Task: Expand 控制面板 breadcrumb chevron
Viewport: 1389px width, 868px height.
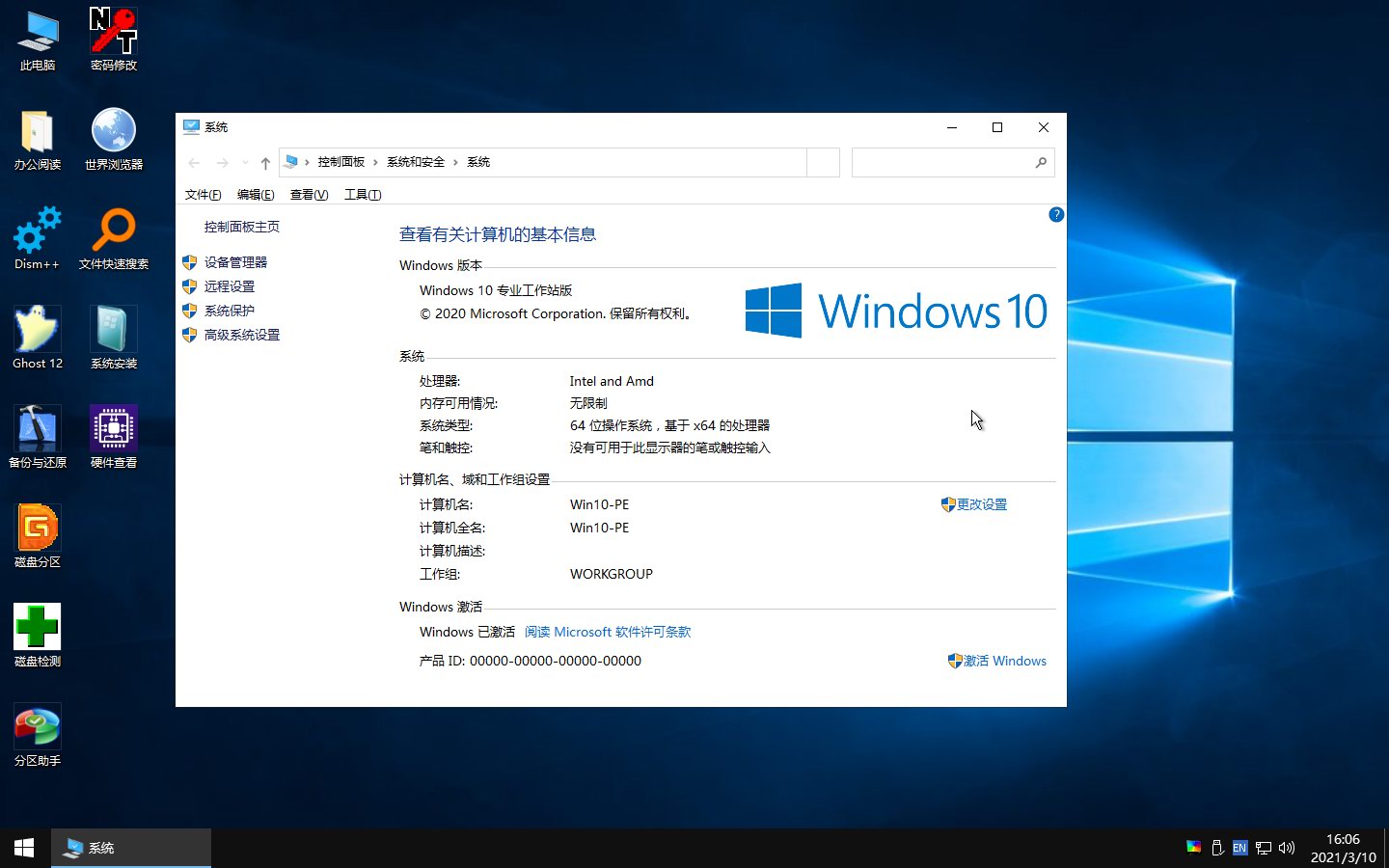Action: [x=375, y=163]
